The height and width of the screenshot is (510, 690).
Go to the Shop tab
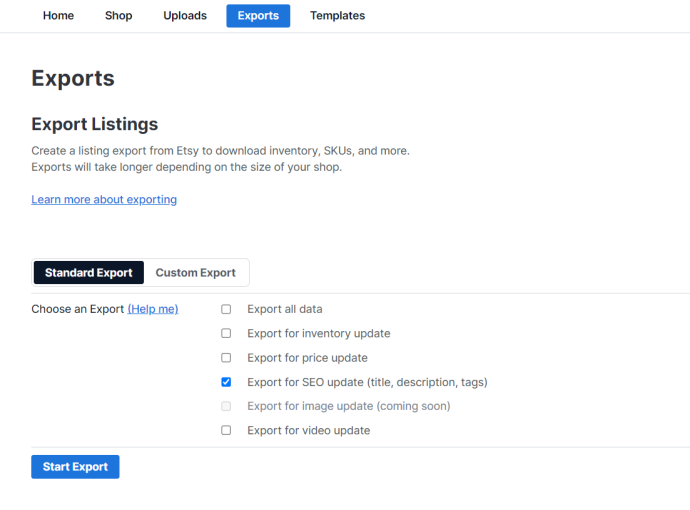point(118,16)
